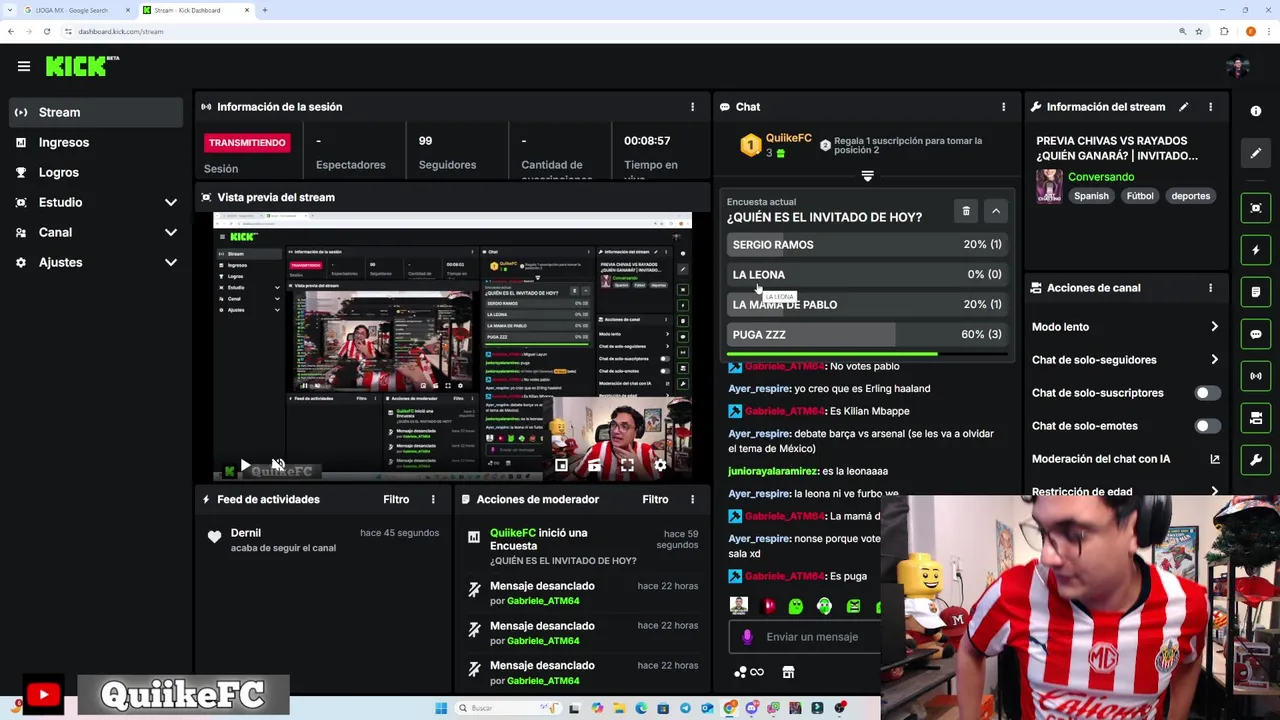Click the info icon in right toolbar

(x=1256, y=111)
